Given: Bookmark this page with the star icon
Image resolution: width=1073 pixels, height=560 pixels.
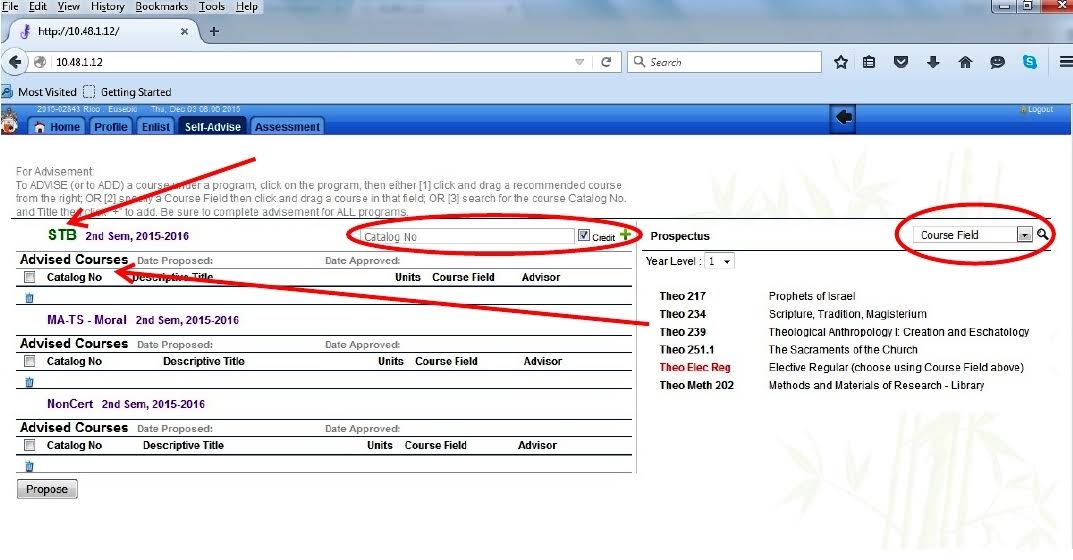Looking at the screenshot, I should [x=841, y=62].
